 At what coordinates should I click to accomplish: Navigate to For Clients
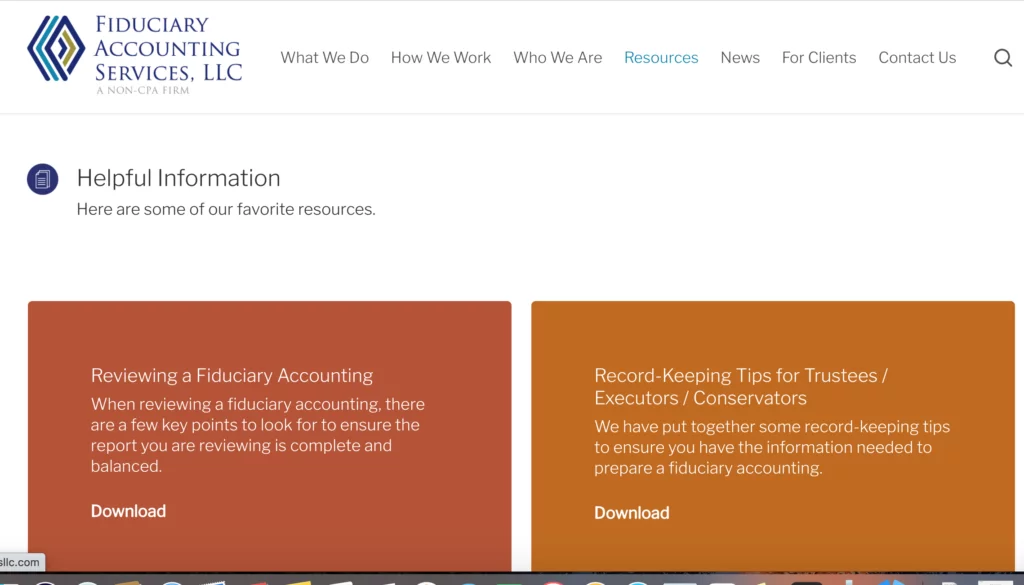click(x=819, y=58)
